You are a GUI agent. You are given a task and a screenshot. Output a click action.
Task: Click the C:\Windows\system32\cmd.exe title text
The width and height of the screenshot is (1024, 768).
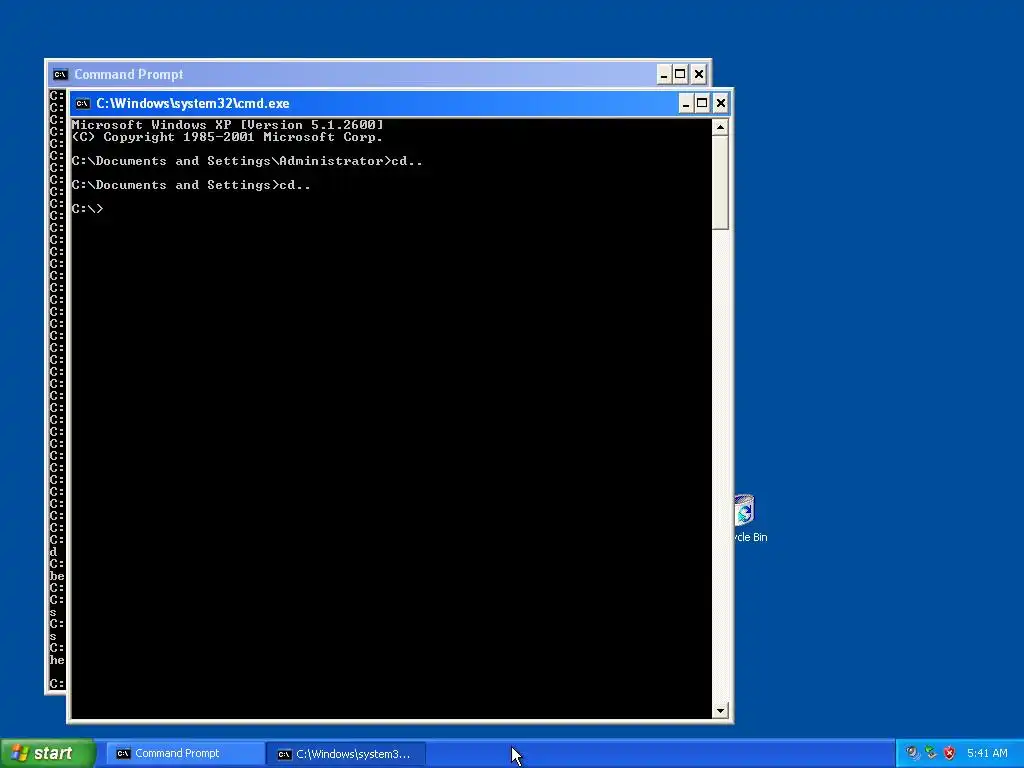[x=193, y=103]
